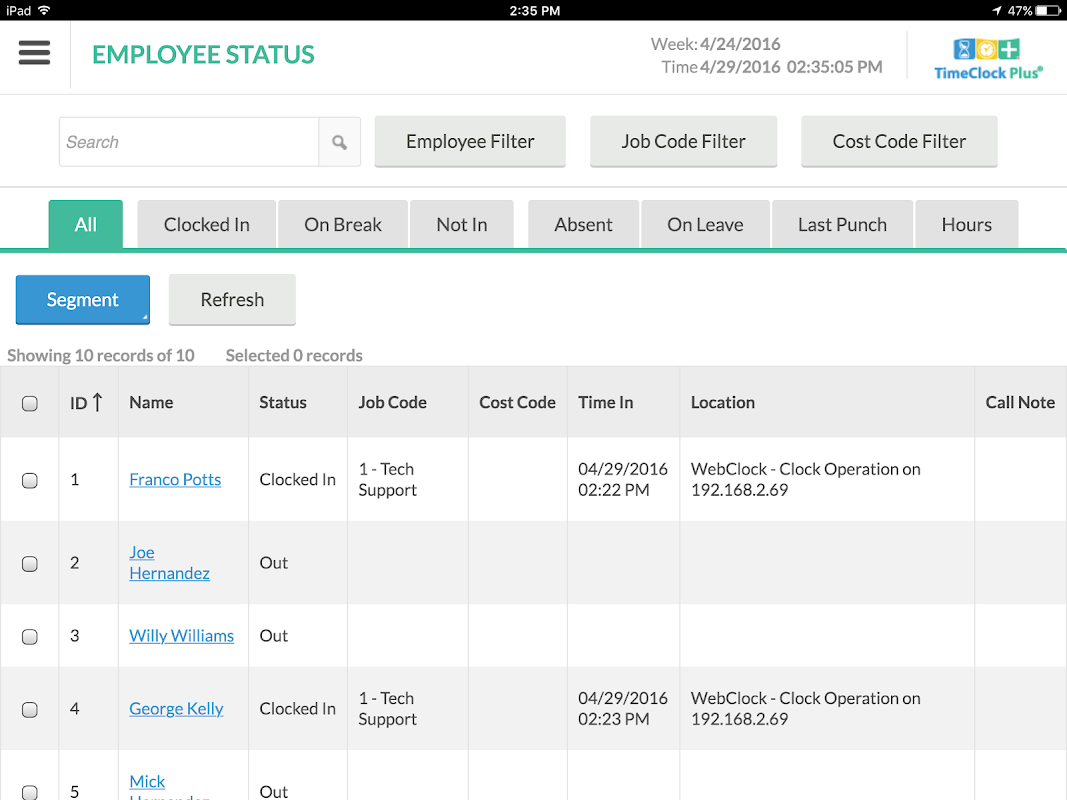Click the magnifying glass search icon

pos(340,142)
